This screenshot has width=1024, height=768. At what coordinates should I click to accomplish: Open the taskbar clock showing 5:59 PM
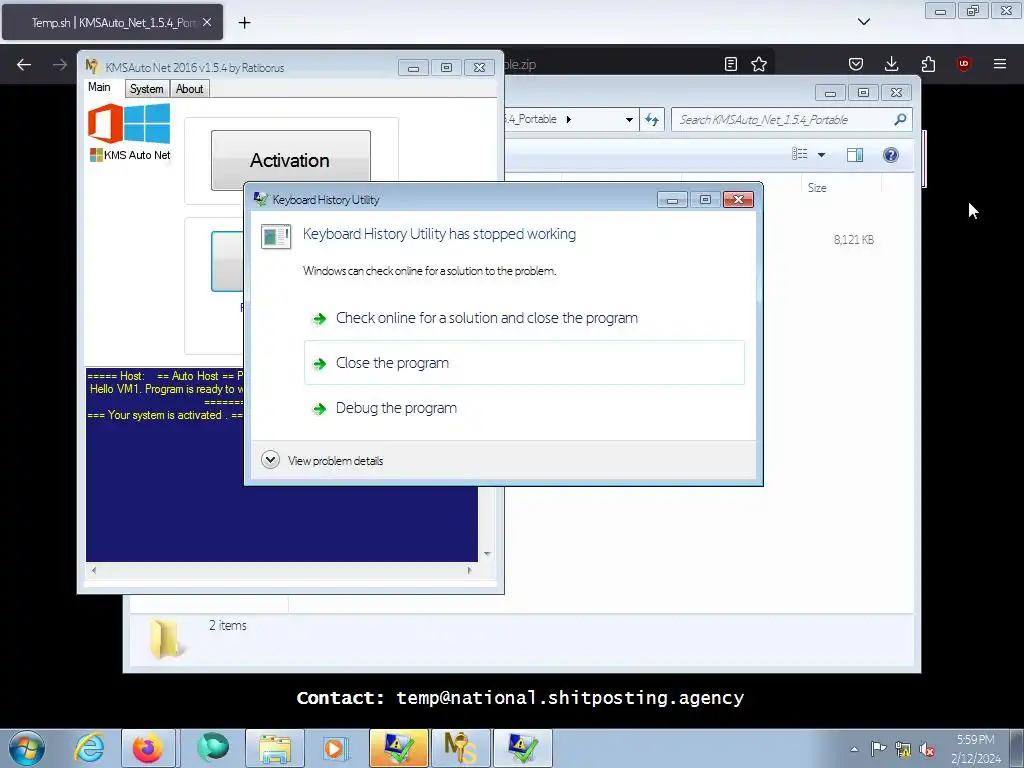point(976,748)
